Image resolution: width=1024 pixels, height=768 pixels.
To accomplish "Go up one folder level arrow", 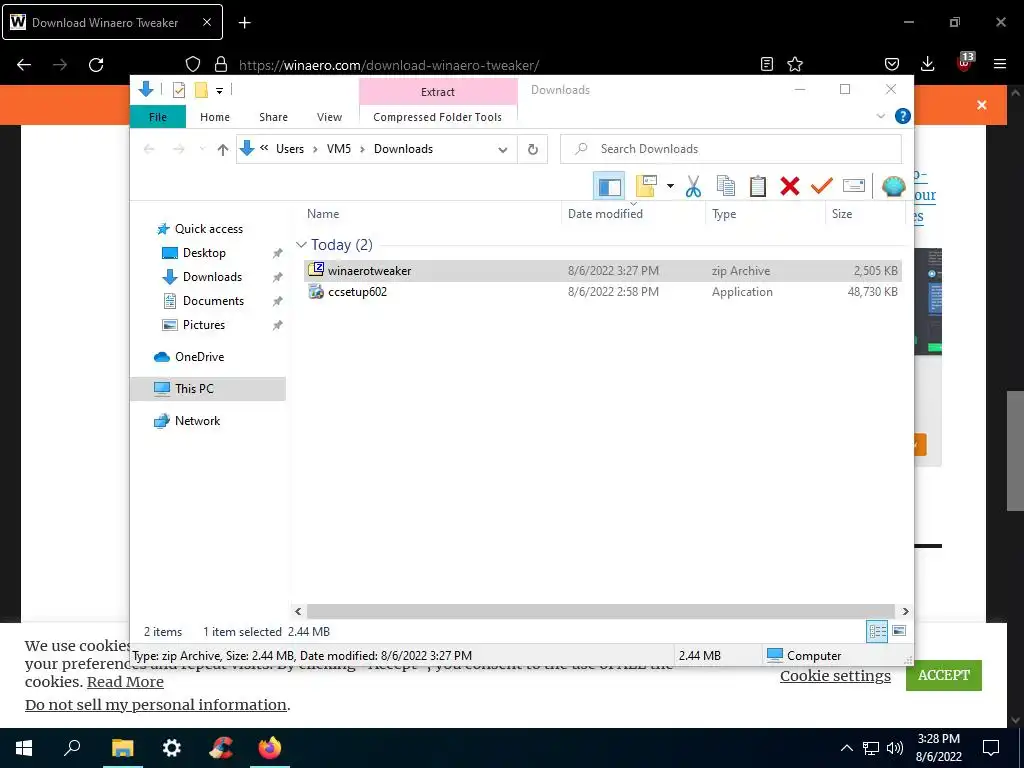I will click(223, 150).
